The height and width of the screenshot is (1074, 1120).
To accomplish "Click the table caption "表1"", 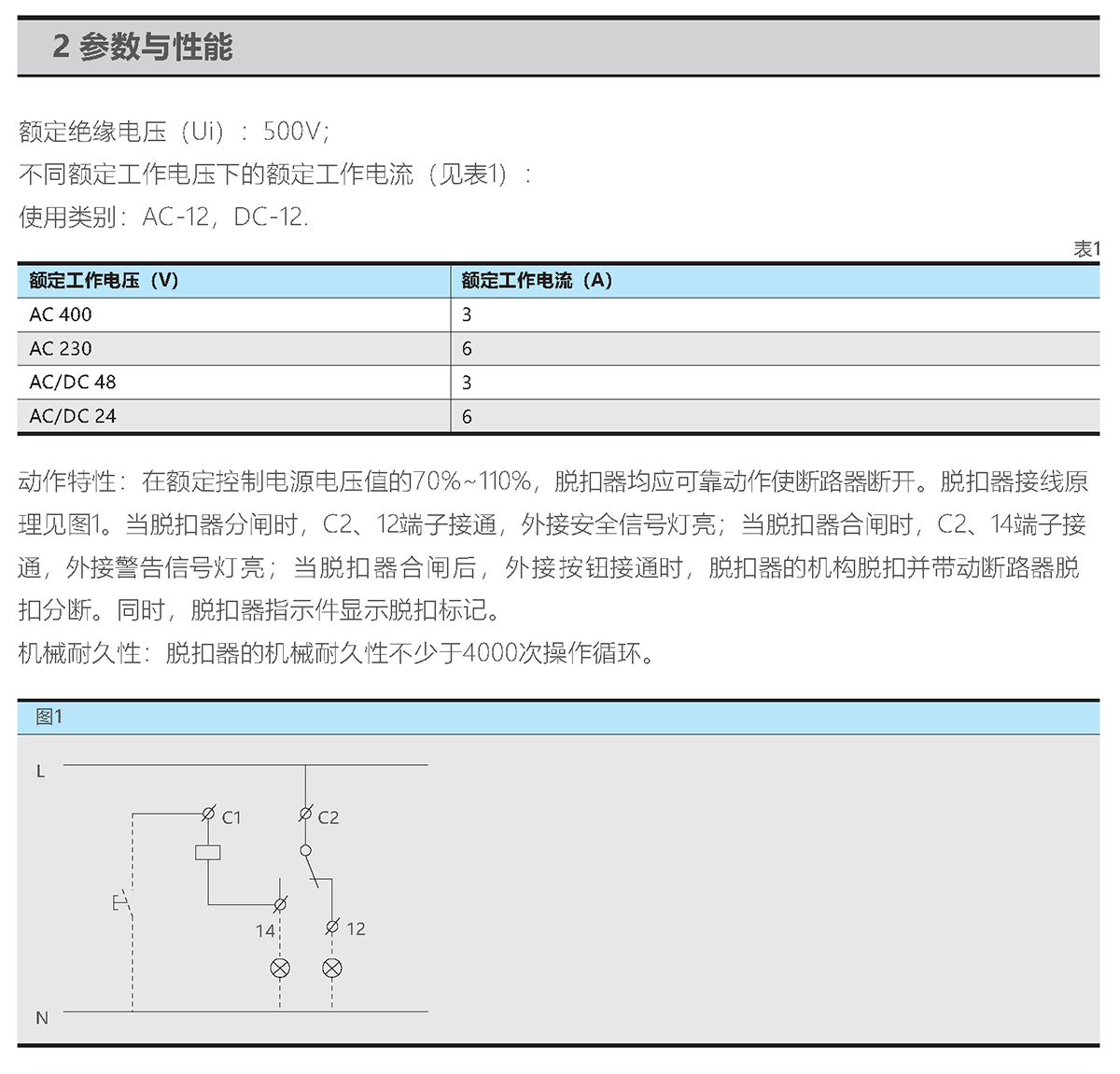I will tap(1086, 249).
